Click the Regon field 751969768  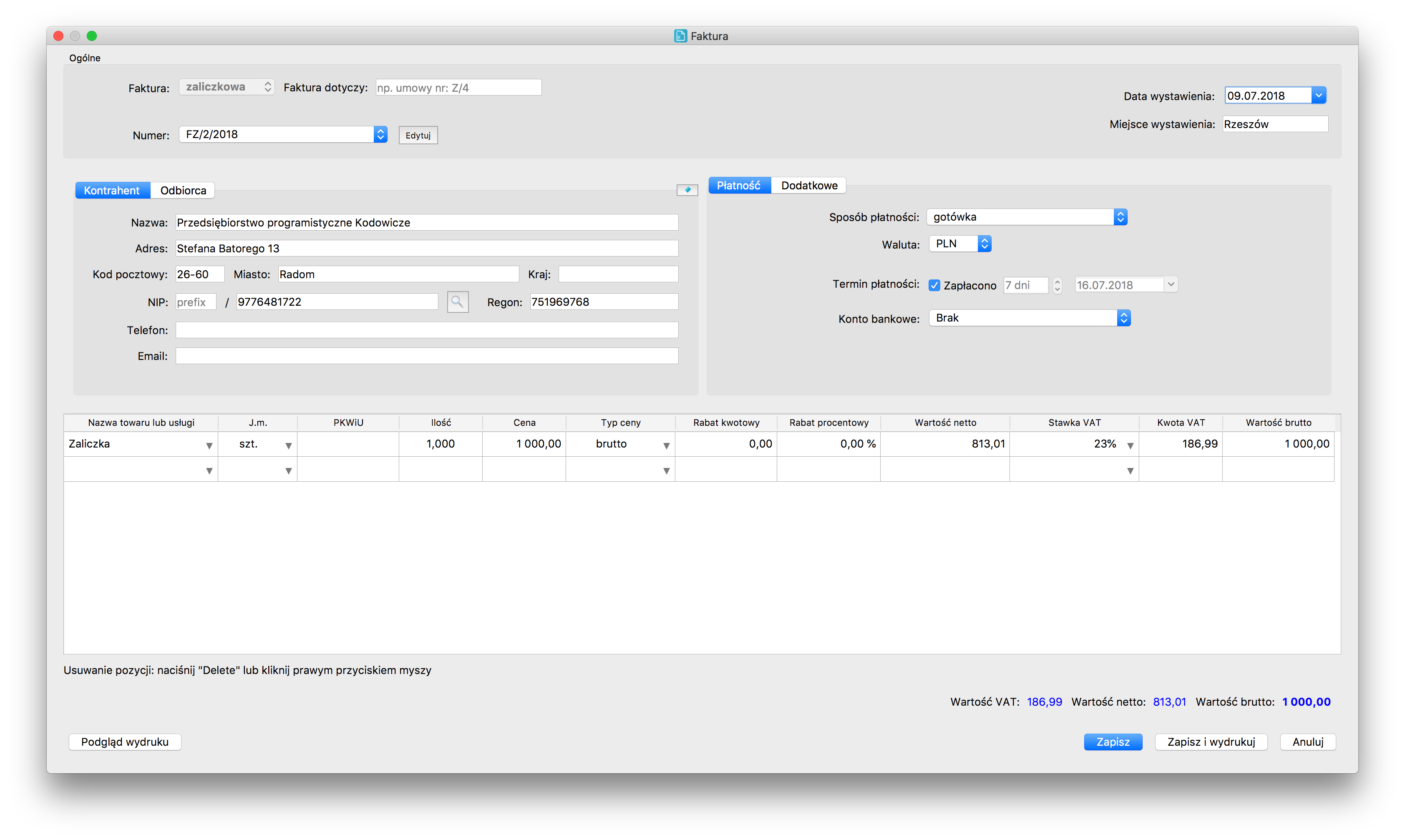[604, 302]
